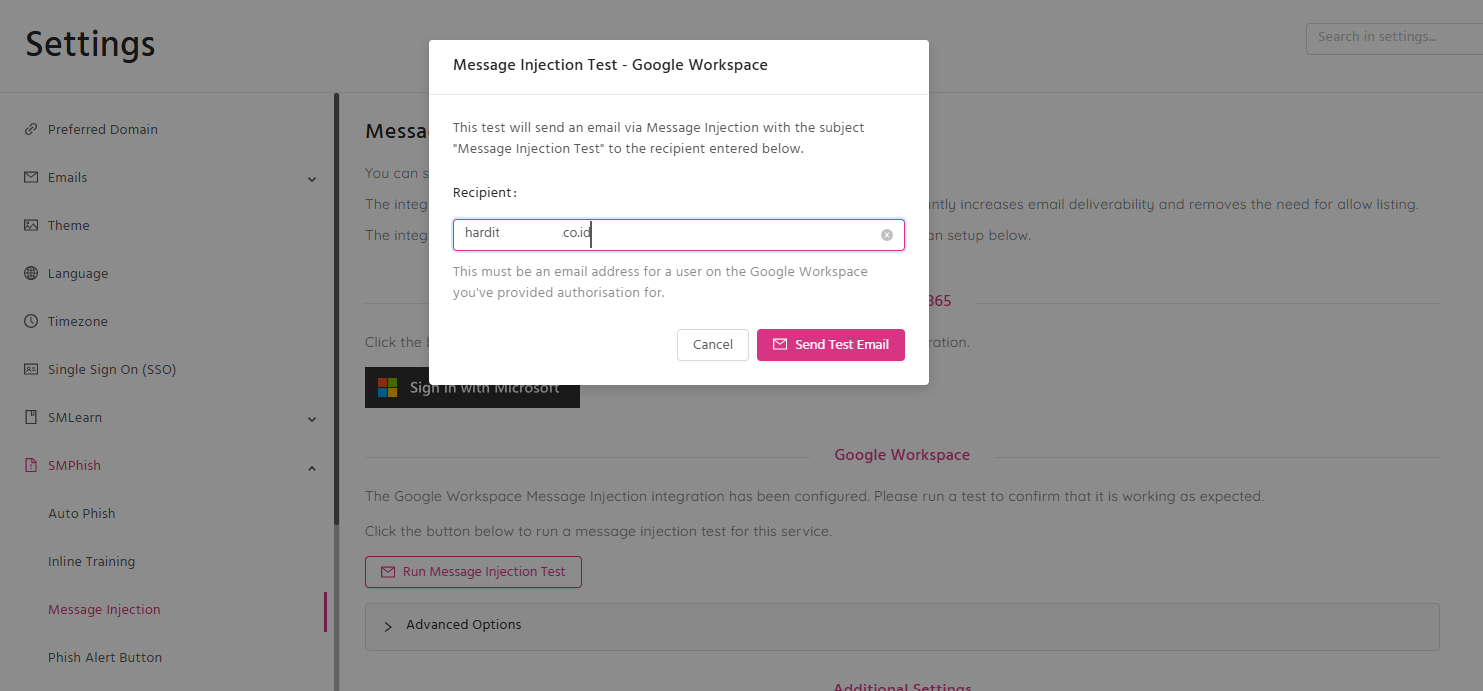Open the Auto Phish page
Viewport: 1483px width, 691px height.
(82, 513)
